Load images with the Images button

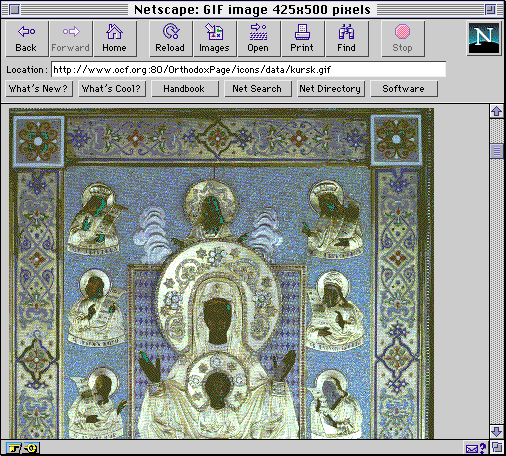click(x=215, y=39)
